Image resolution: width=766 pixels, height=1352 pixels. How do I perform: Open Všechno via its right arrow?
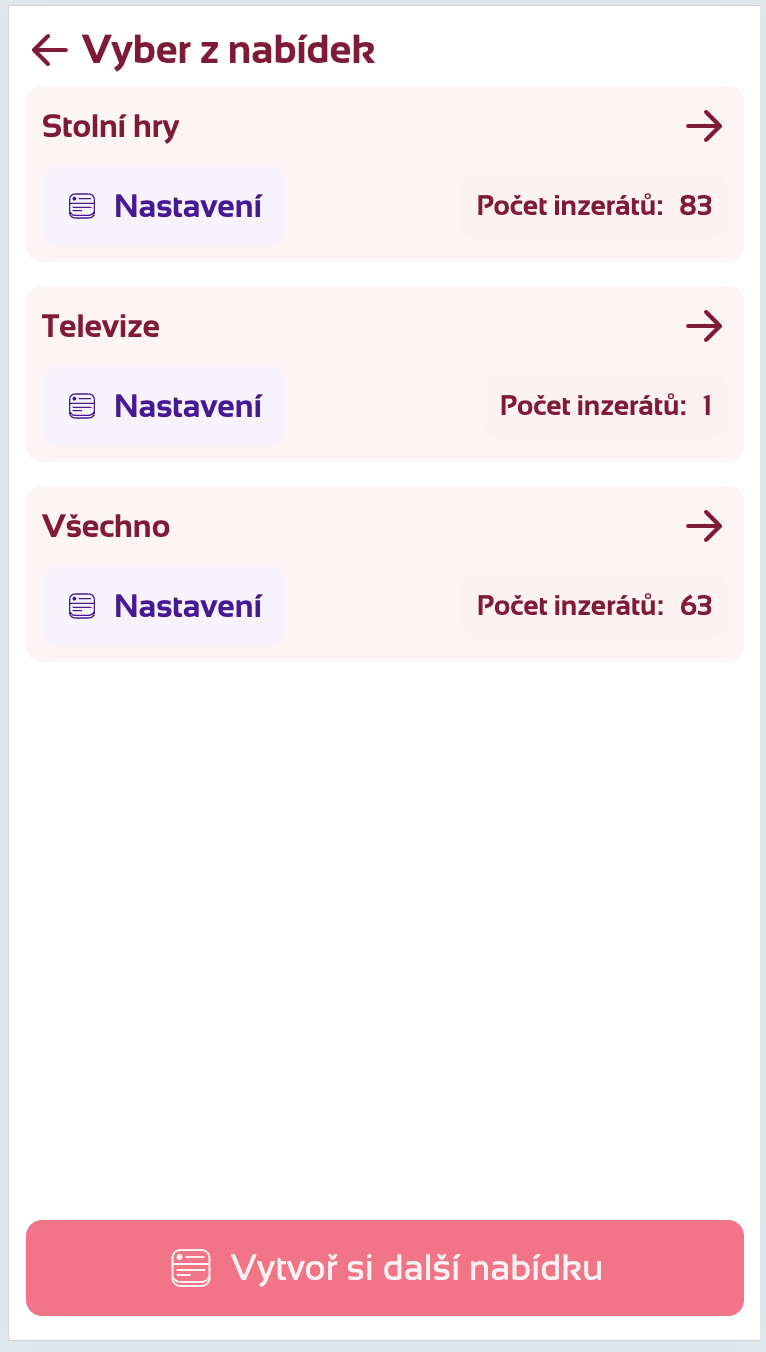tap(706, 526)
